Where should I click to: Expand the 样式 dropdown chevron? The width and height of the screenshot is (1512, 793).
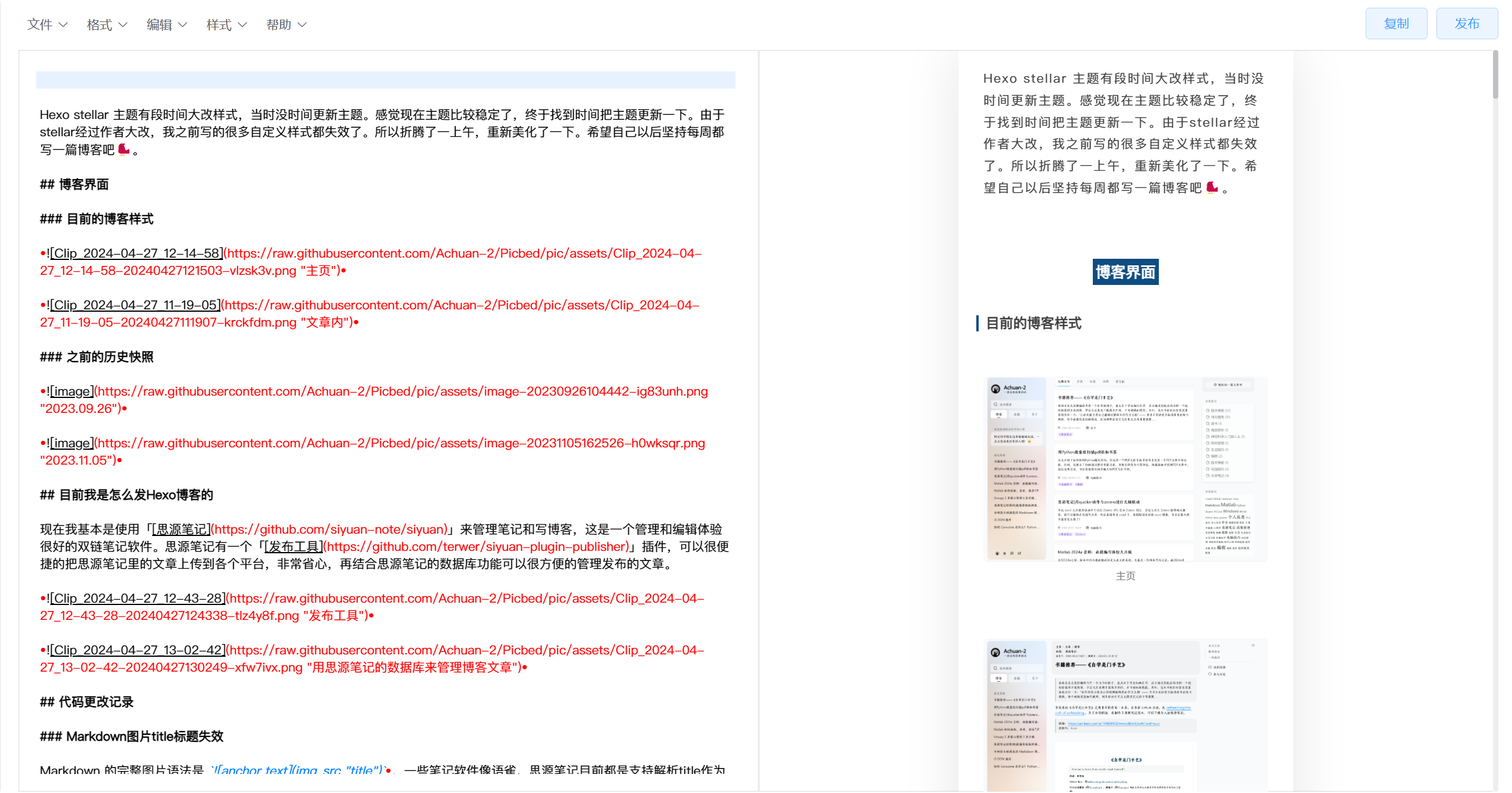coord(242,25)
